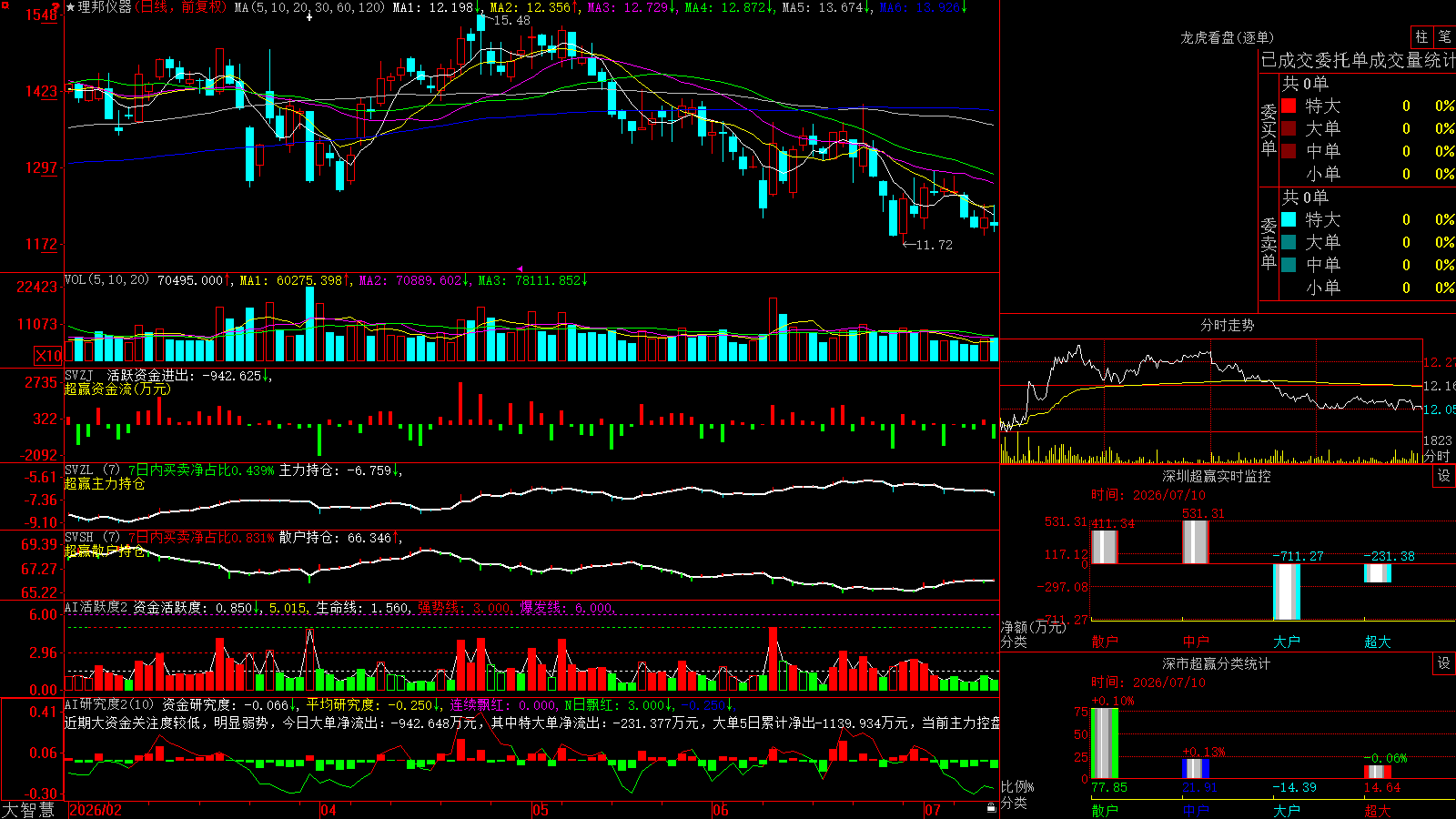Image resolution: width=1456 pixels, height=819 pixels.
Task: Click the MA(5,10,20,30,60,120) indicator parameters
Action: 310,7
